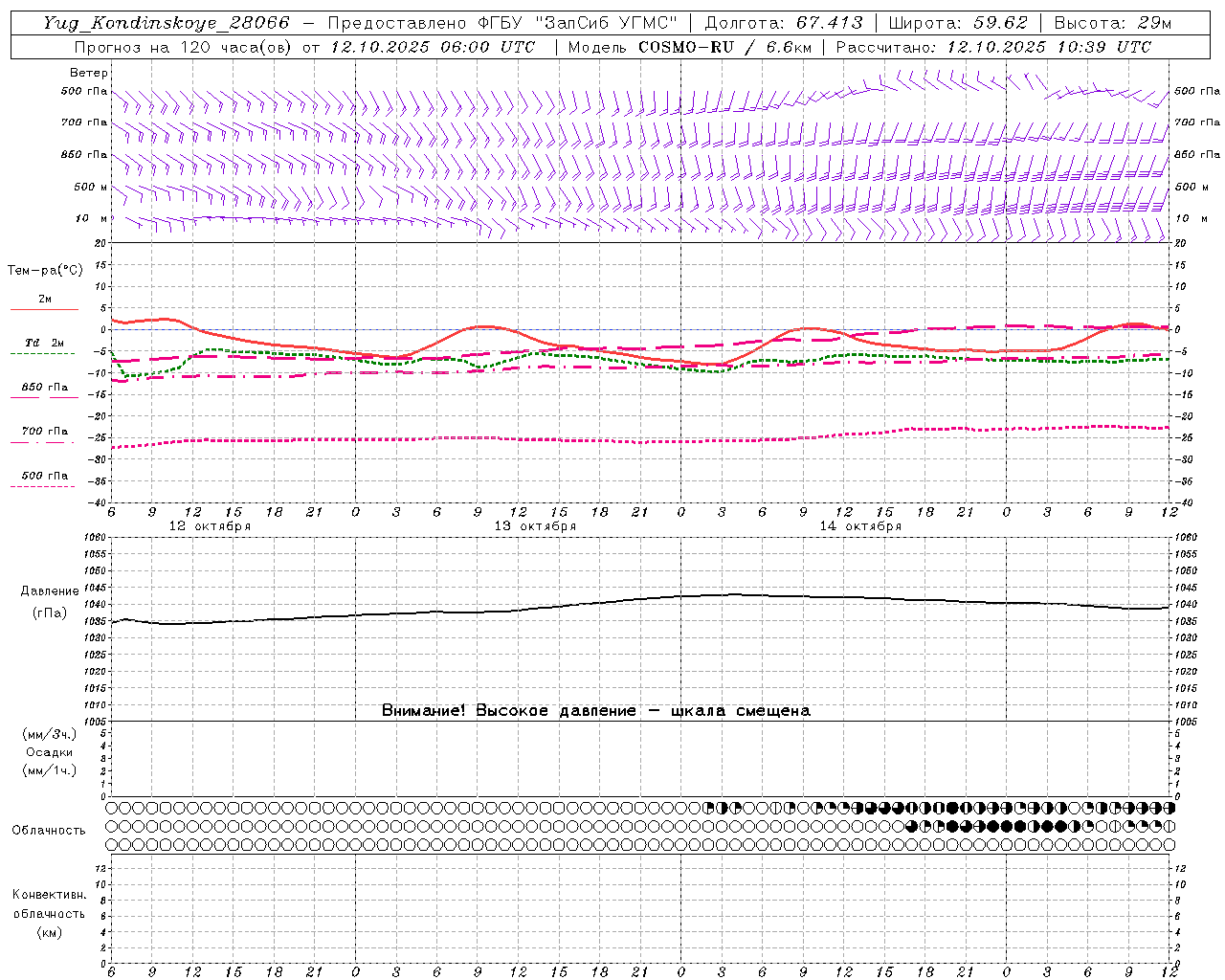
Task: Click the Рассчитано: 12.10.2025 10:39 UTC text
Action: (x=993, y=47)
